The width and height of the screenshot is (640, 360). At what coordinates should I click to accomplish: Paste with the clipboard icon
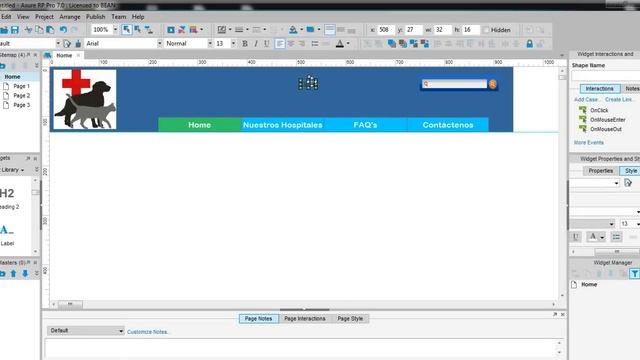(x=50, y=30)
